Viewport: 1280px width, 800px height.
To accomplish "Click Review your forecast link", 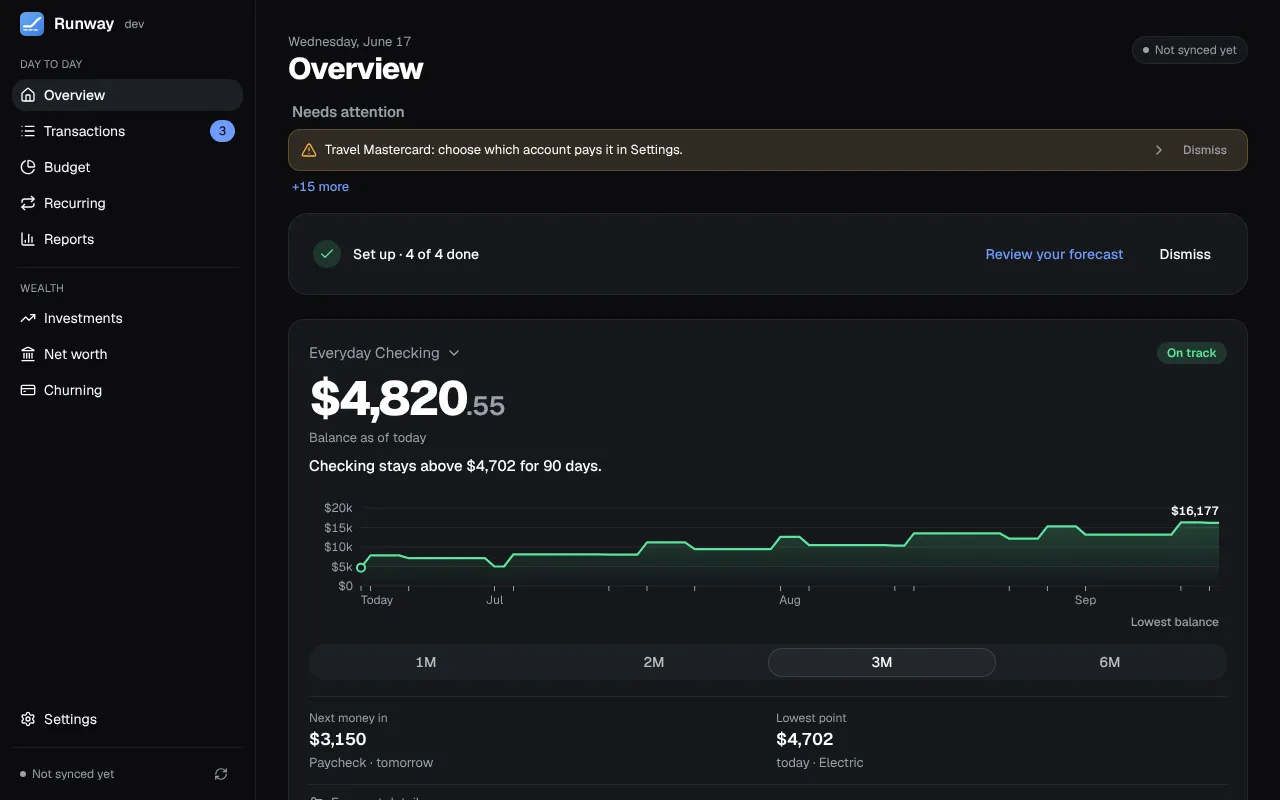I will (1054, 254).
